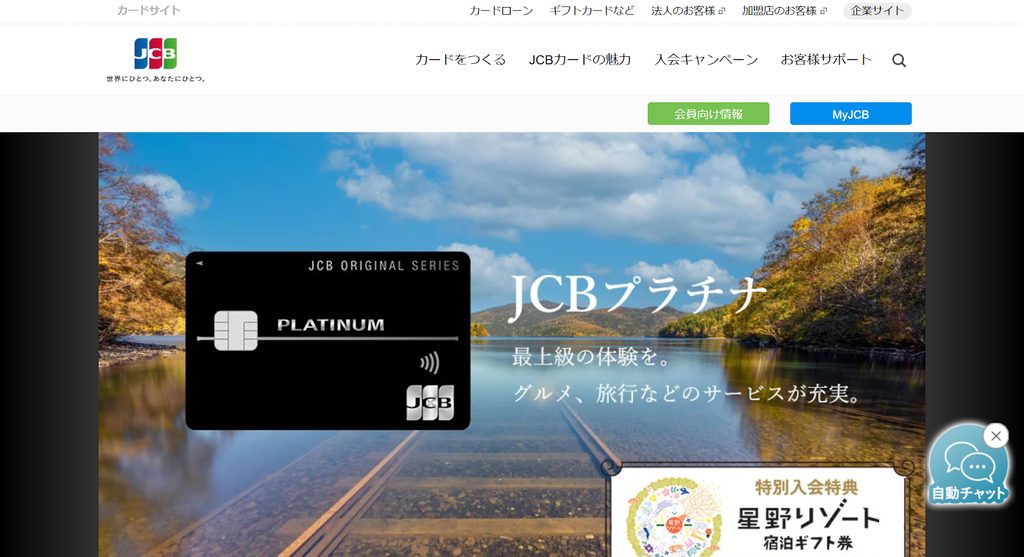Open the カードローン link

point(501,10)
